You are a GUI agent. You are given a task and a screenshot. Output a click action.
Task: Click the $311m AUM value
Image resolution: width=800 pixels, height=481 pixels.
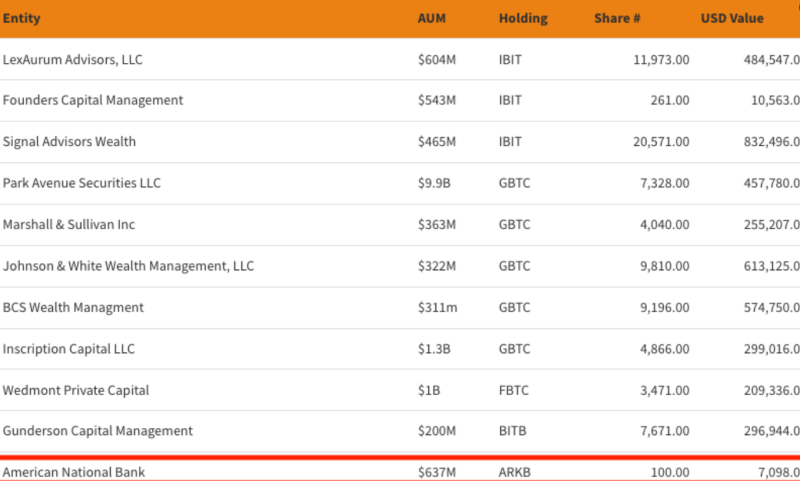(437, 307)
